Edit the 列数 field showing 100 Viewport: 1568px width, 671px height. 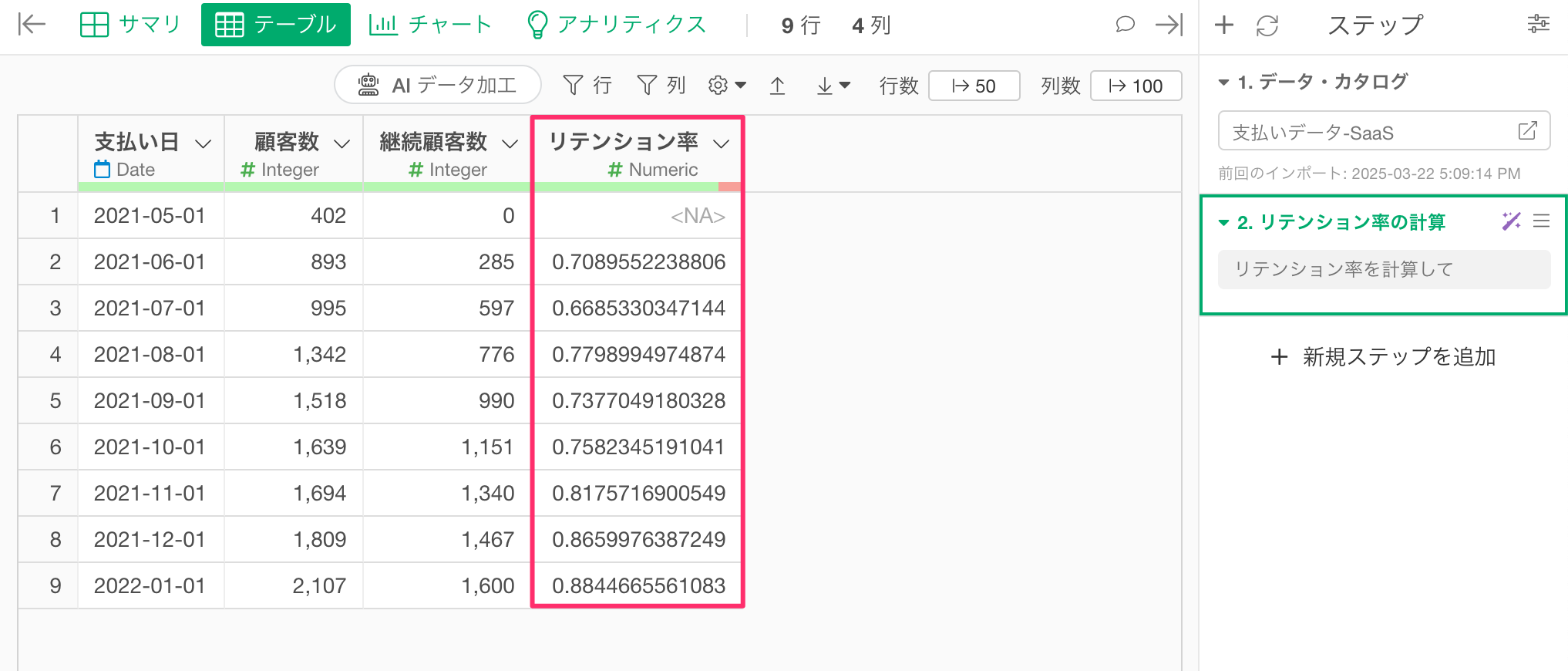1136,86
